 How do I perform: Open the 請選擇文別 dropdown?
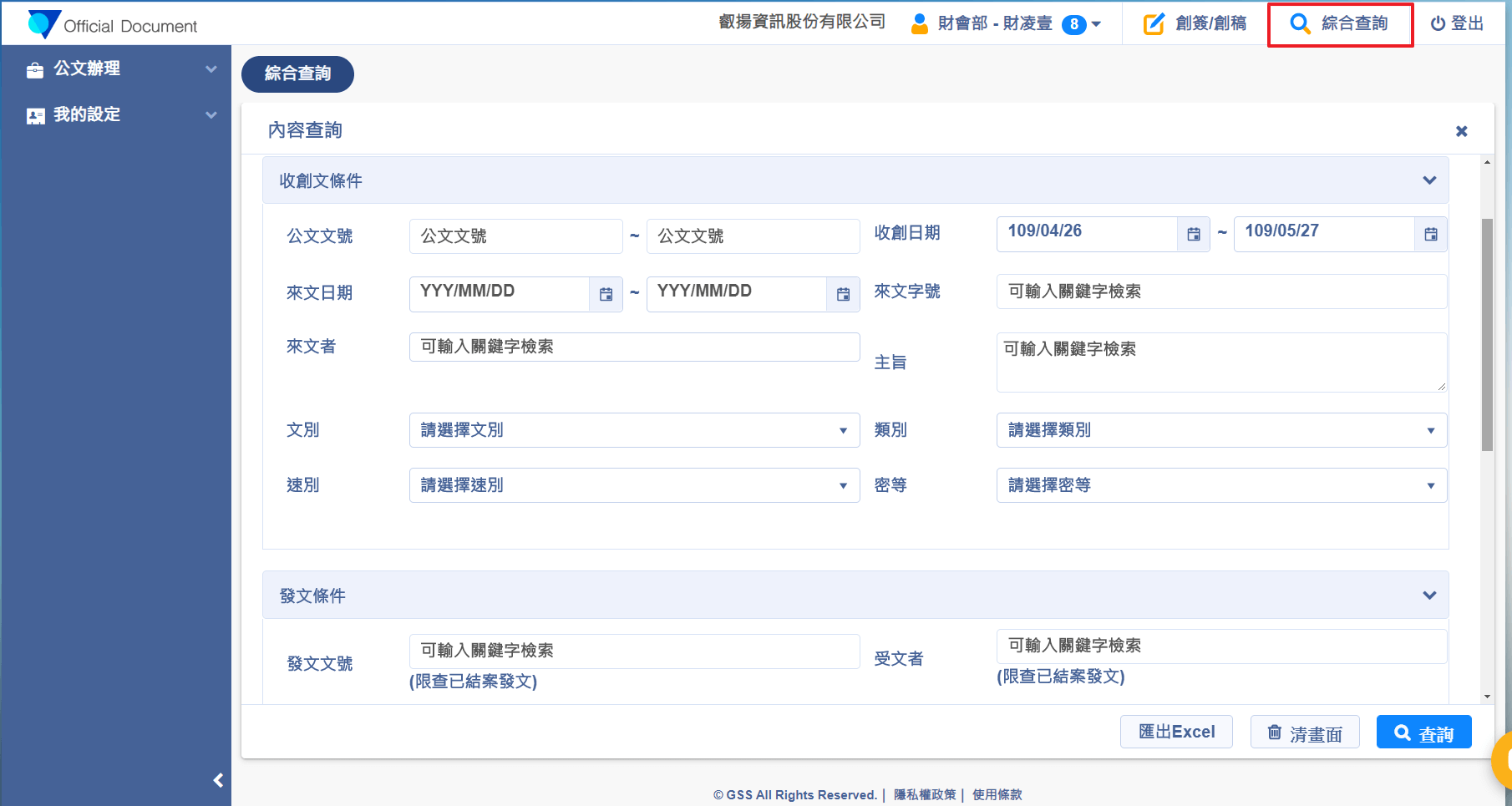point(634,430)
